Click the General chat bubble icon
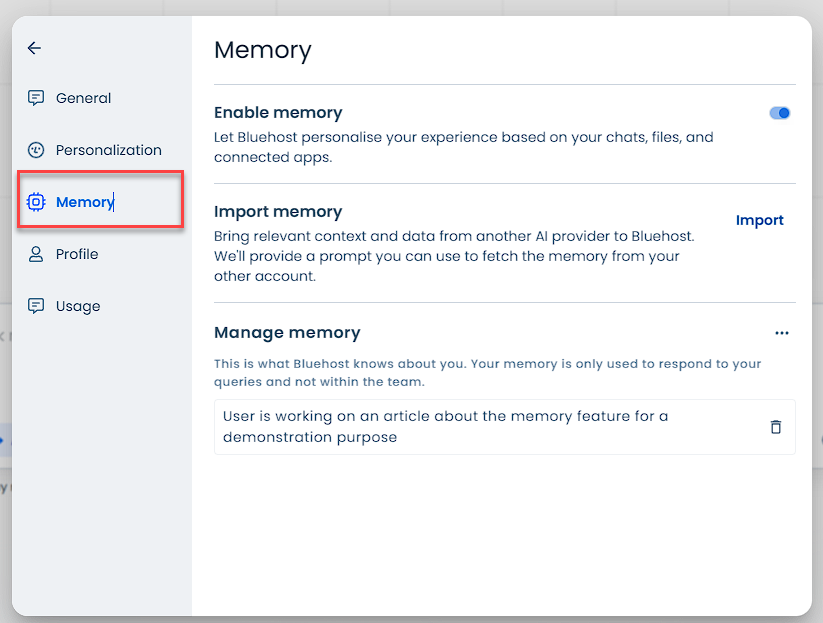The image size is (823, 623). click(x=36, y=98)
